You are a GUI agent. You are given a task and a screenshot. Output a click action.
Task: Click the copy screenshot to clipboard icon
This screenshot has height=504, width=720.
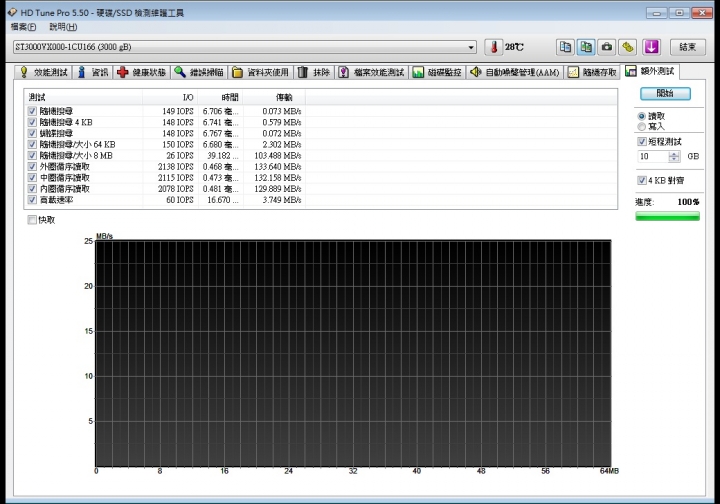point(586,47)
